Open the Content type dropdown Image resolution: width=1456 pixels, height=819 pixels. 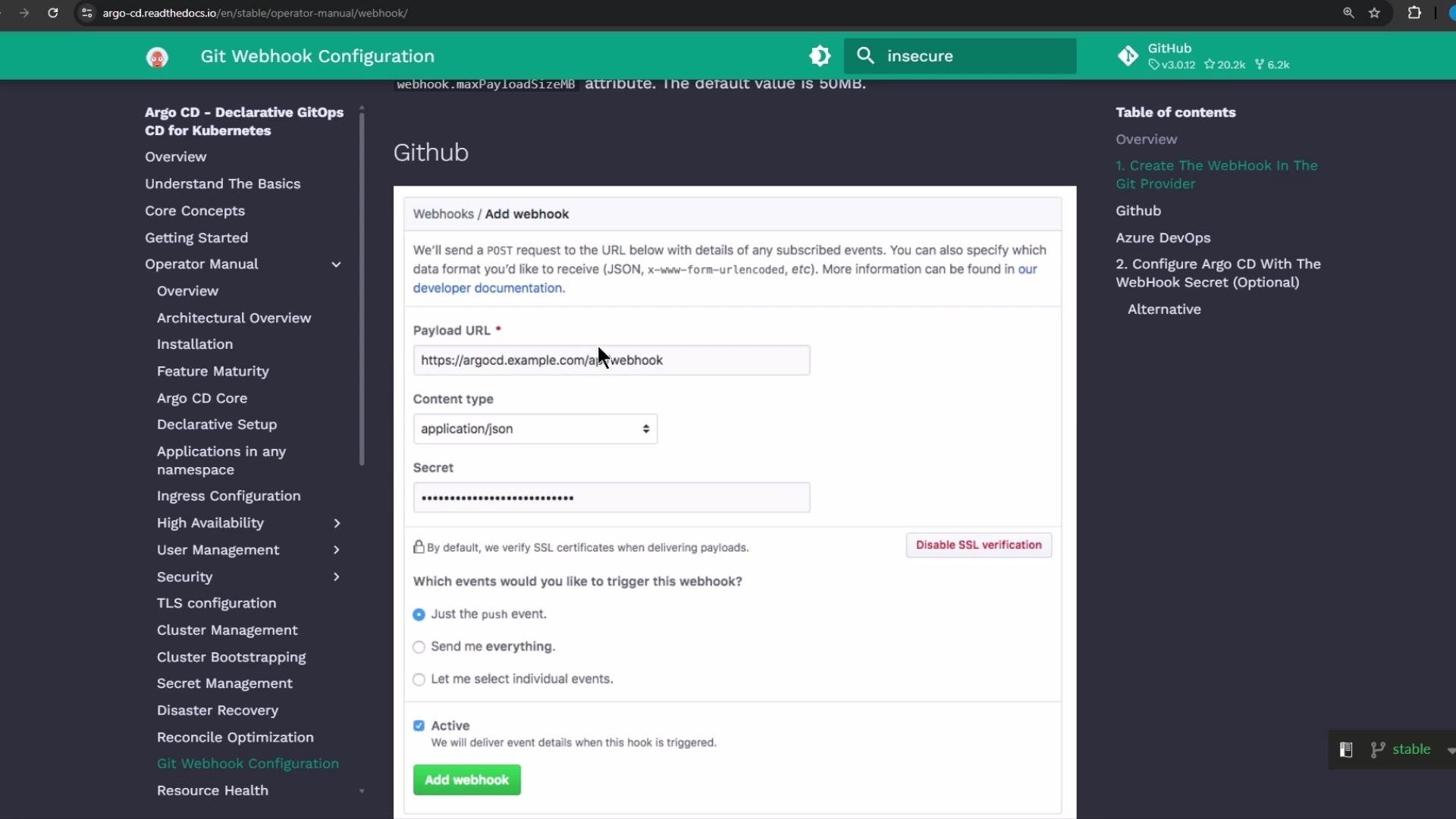535,428
